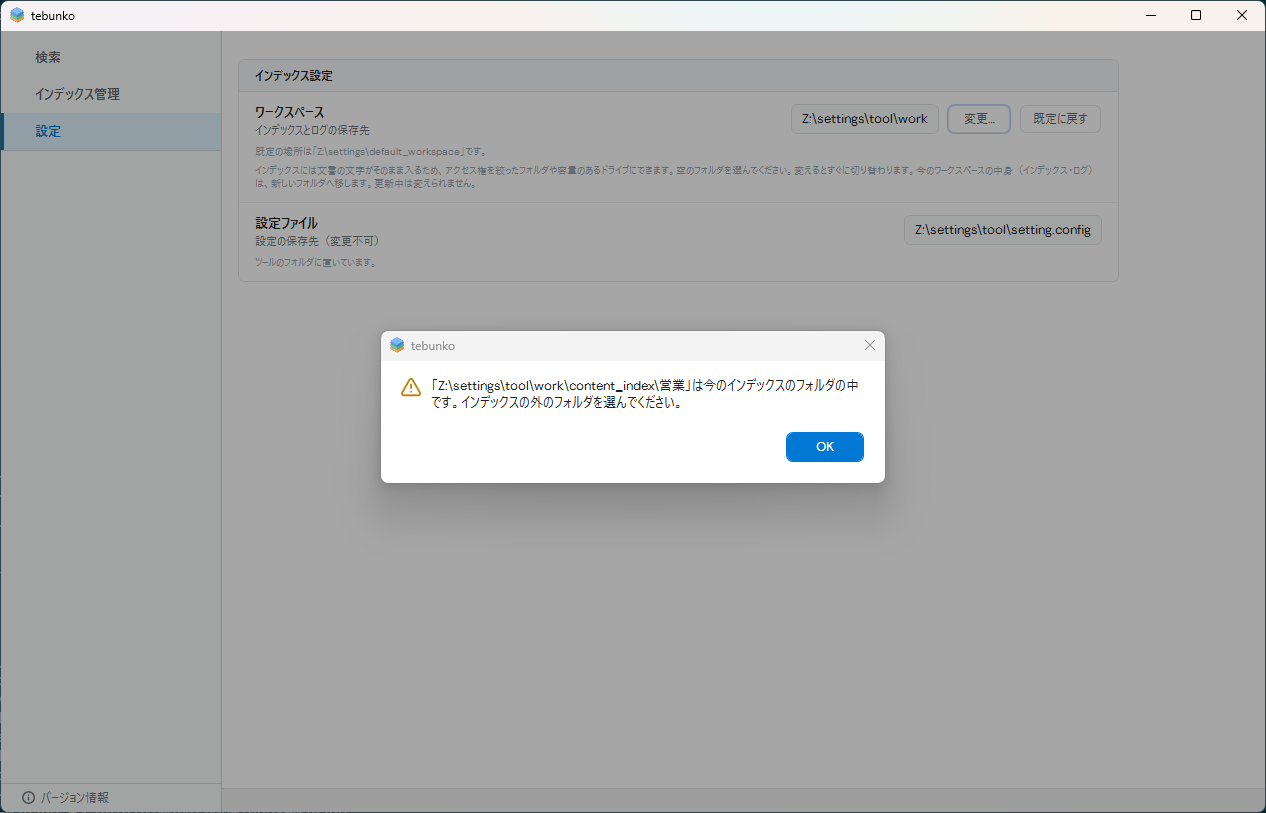Click the yellow warning triangle icon
This screenshot has height=813, width=1266.
411,388
